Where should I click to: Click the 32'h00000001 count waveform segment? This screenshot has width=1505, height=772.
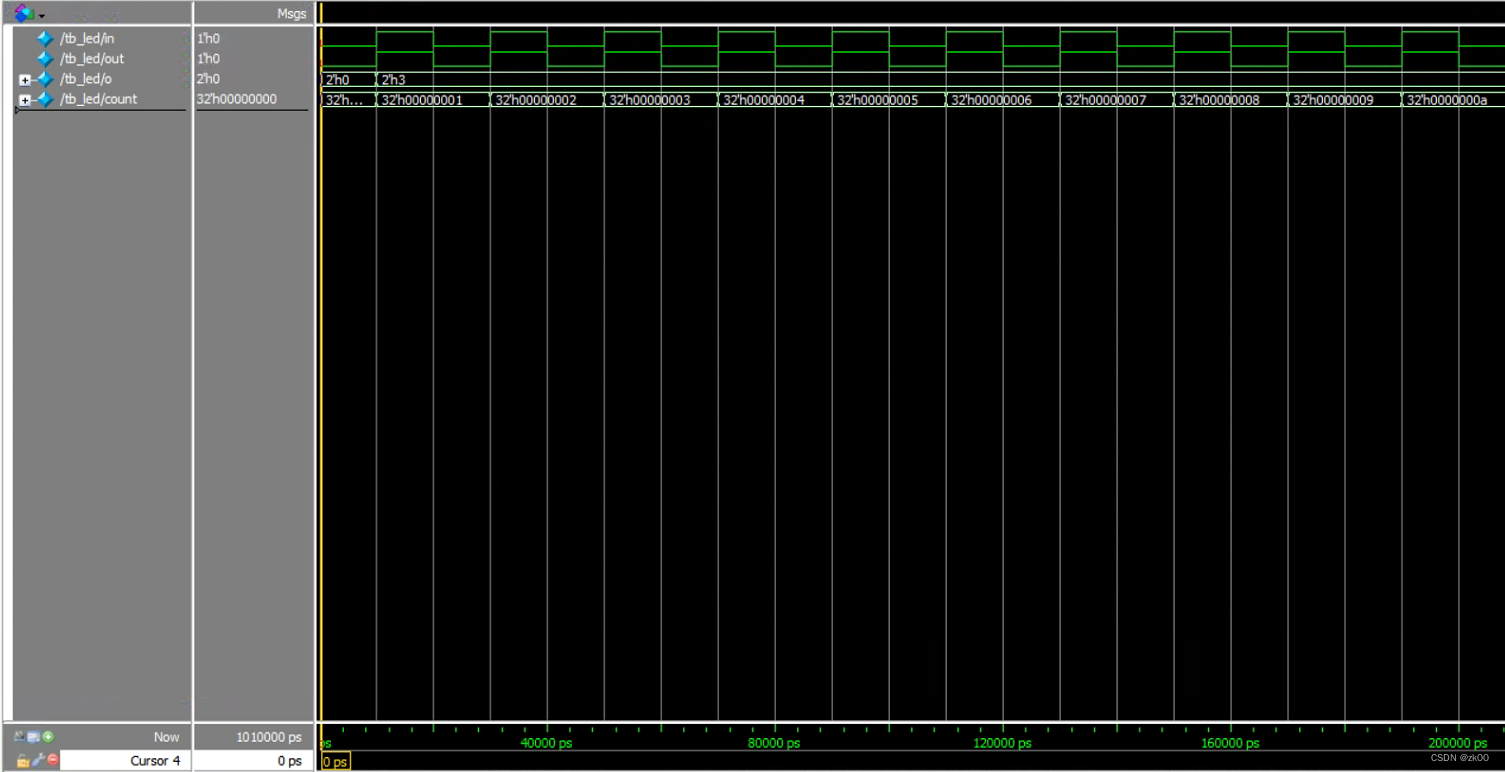[x=433, y=100]
